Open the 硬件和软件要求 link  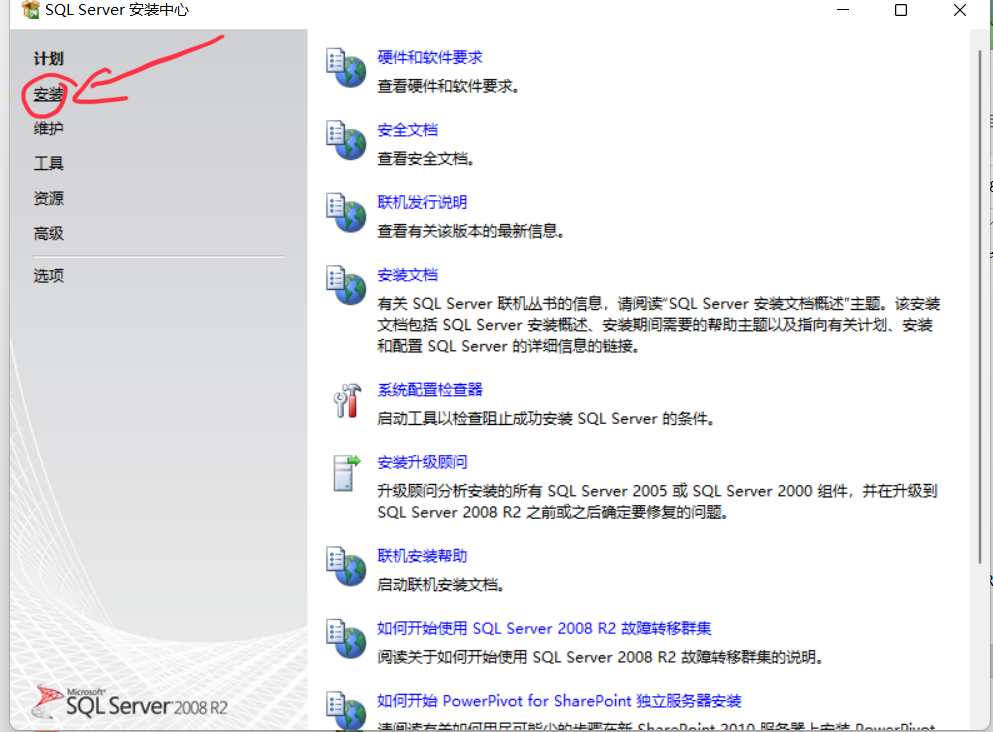click(x=430, y=58)
